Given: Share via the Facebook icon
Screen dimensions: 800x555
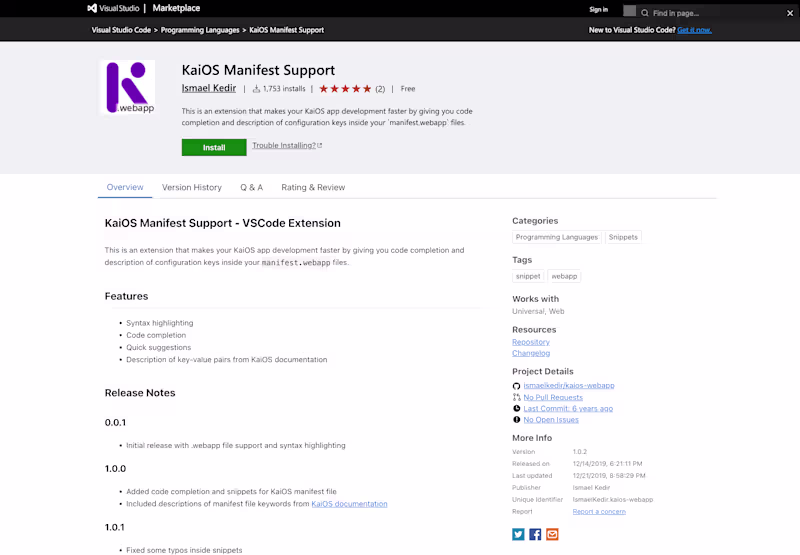Looking at the screenshot, I should (x=535, y=534).
